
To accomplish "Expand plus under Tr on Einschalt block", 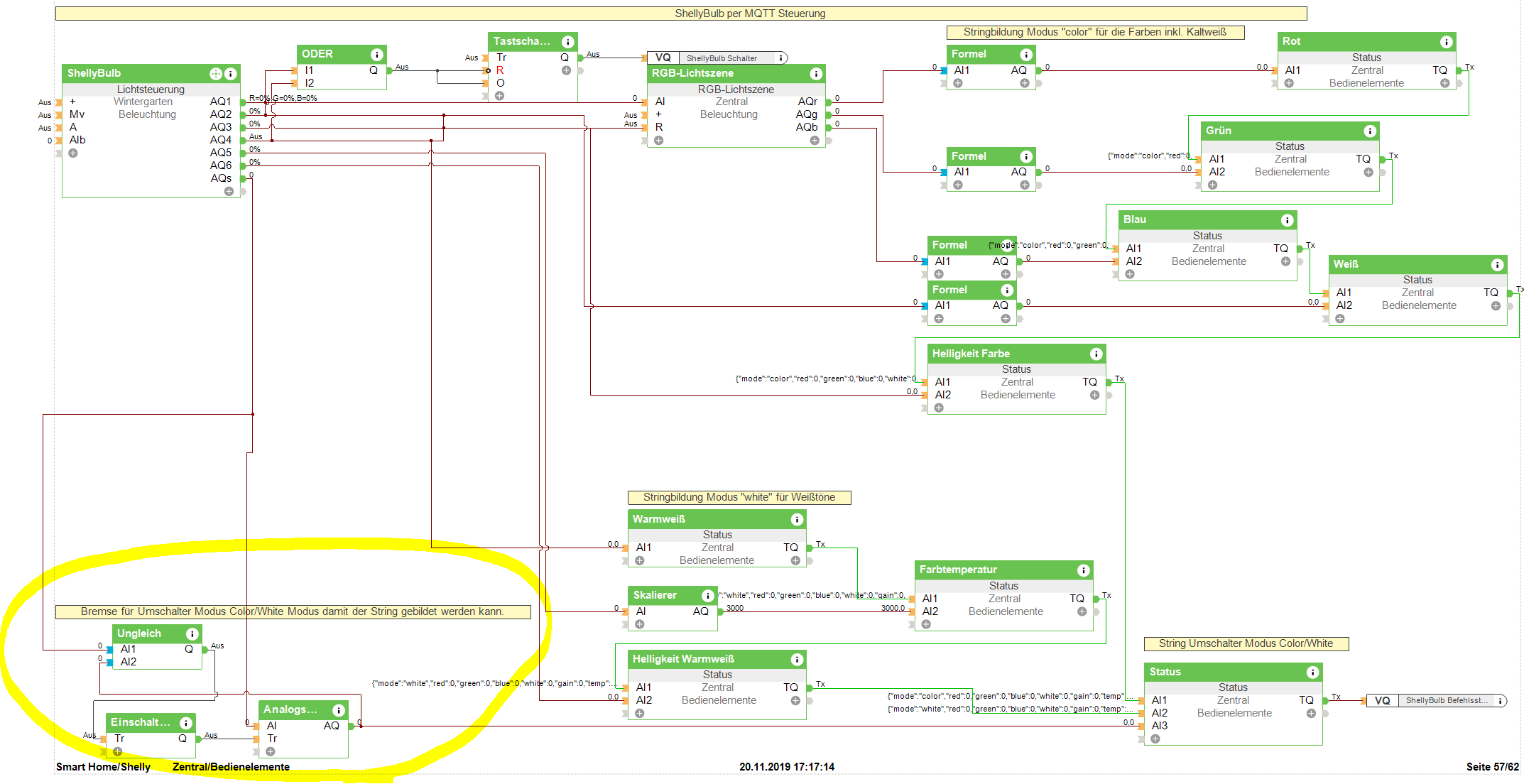I will 118,751.
